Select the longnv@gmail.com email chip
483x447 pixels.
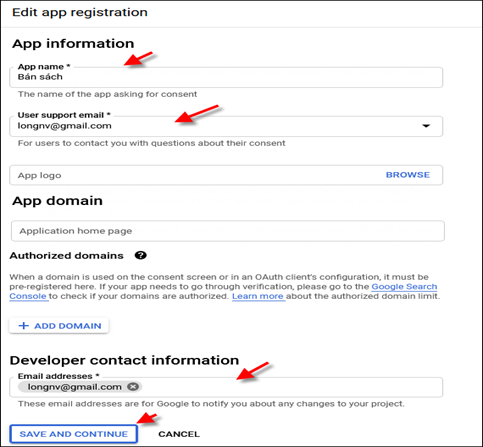coord(75,387)
